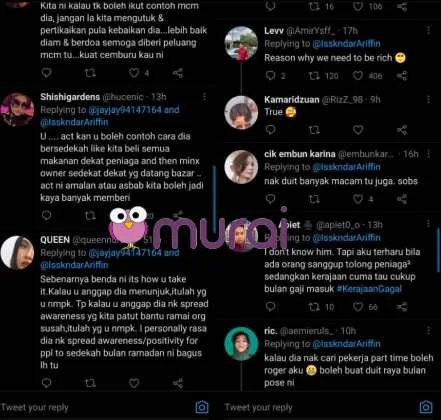This screenshot has width=441, height=420.
Task: Tap camera icon in left reply bar
Action: click(x=202, y=407)
